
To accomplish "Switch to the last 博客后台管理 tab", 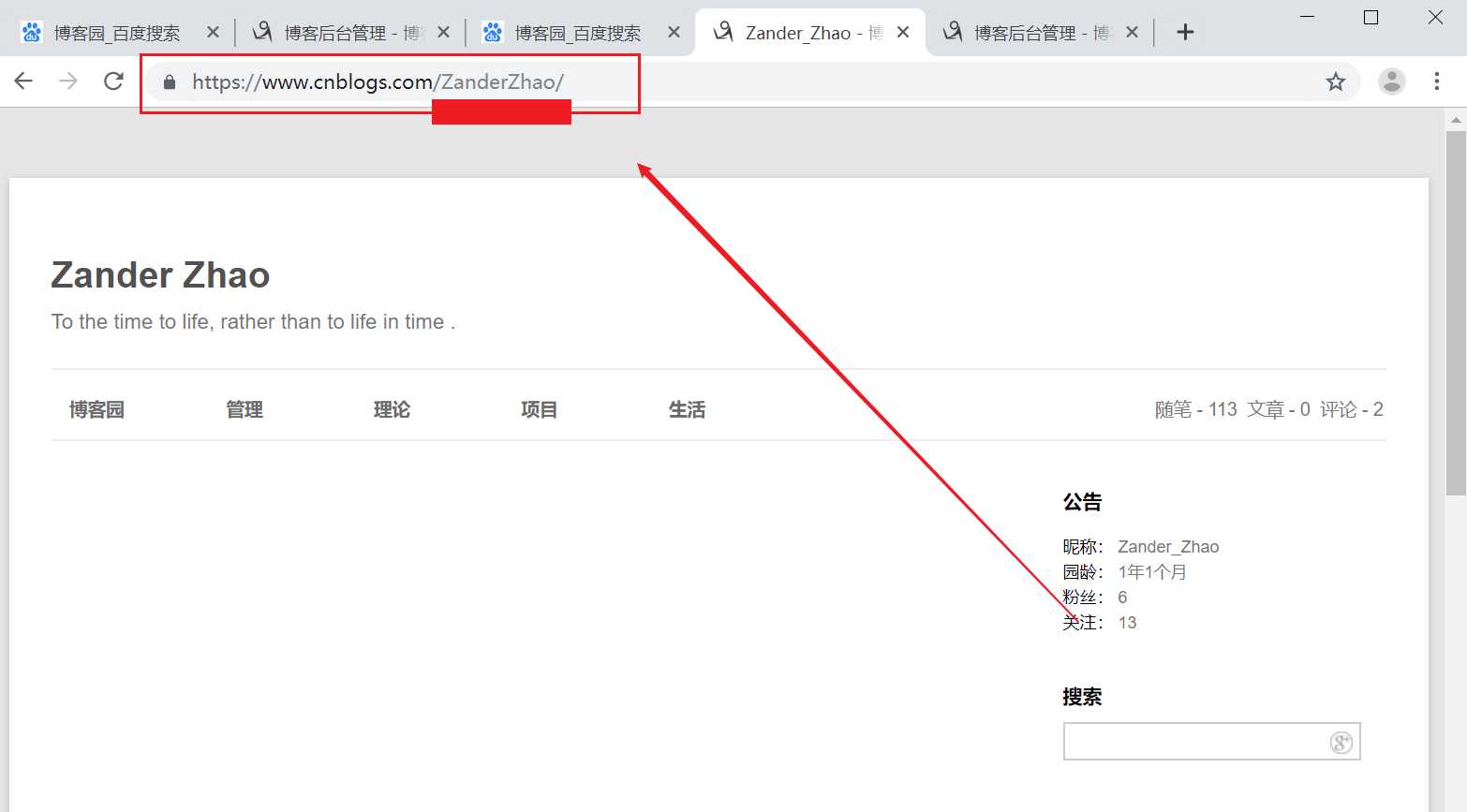I will [1040, 33].
